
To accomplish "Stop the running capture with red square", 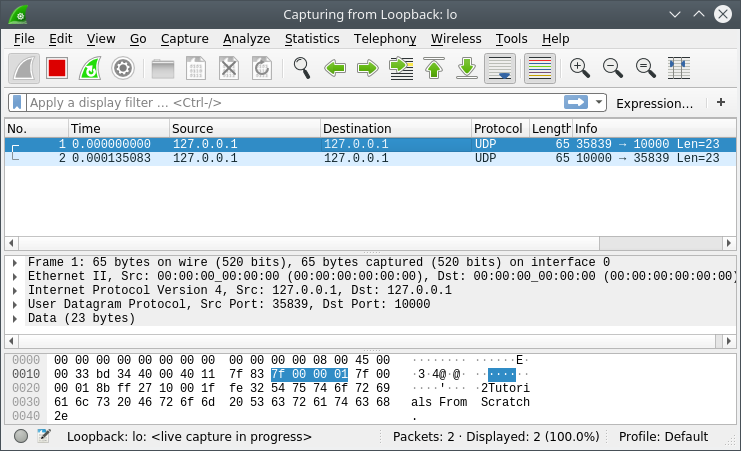I will 57,69.
